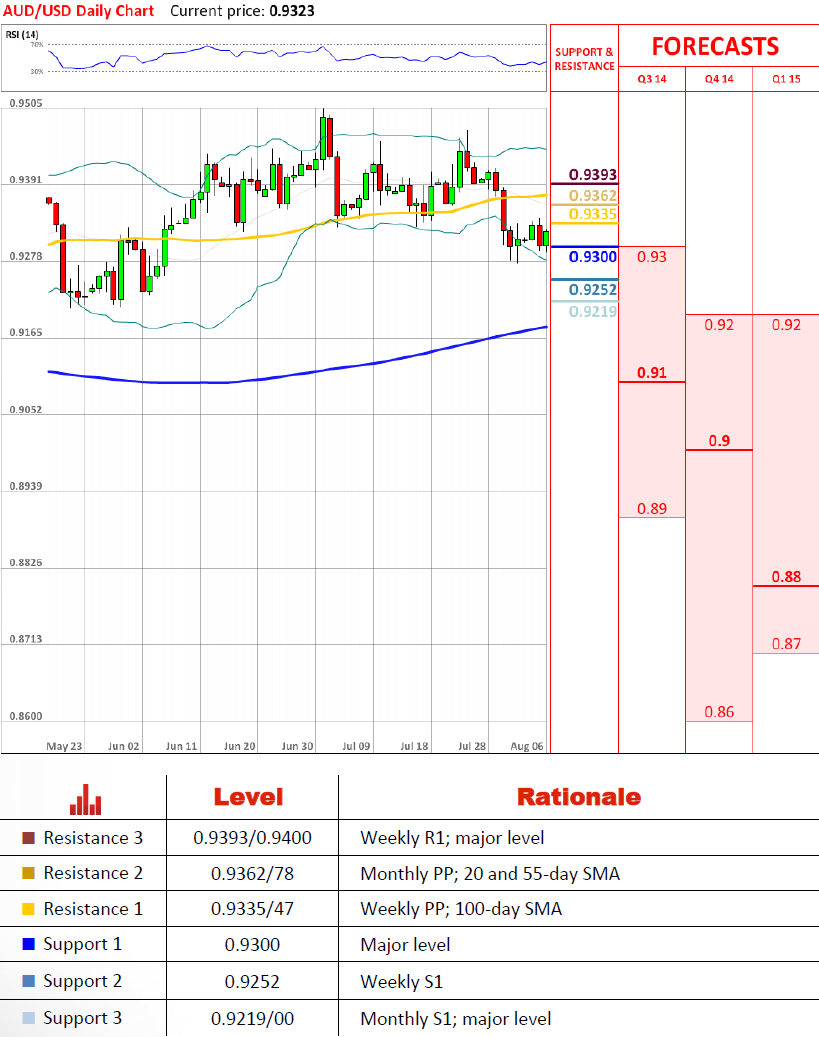This screenshot has height=1037, width=819.
Task: Click the Aug 06 date axis label
Action: (x=527, y=746)
